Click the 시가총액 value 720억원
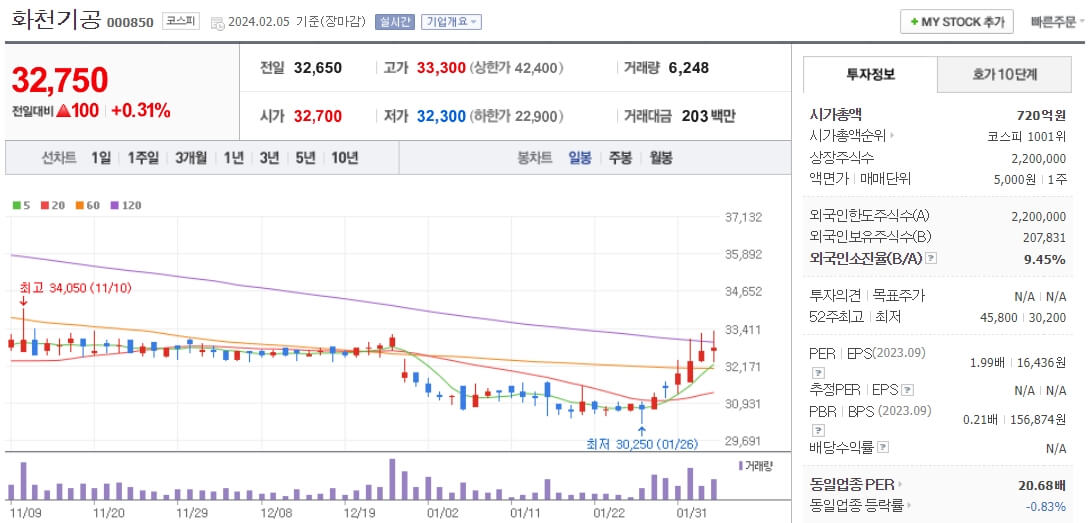This screenshot has width=1090, height=523. pos(1041,116)
